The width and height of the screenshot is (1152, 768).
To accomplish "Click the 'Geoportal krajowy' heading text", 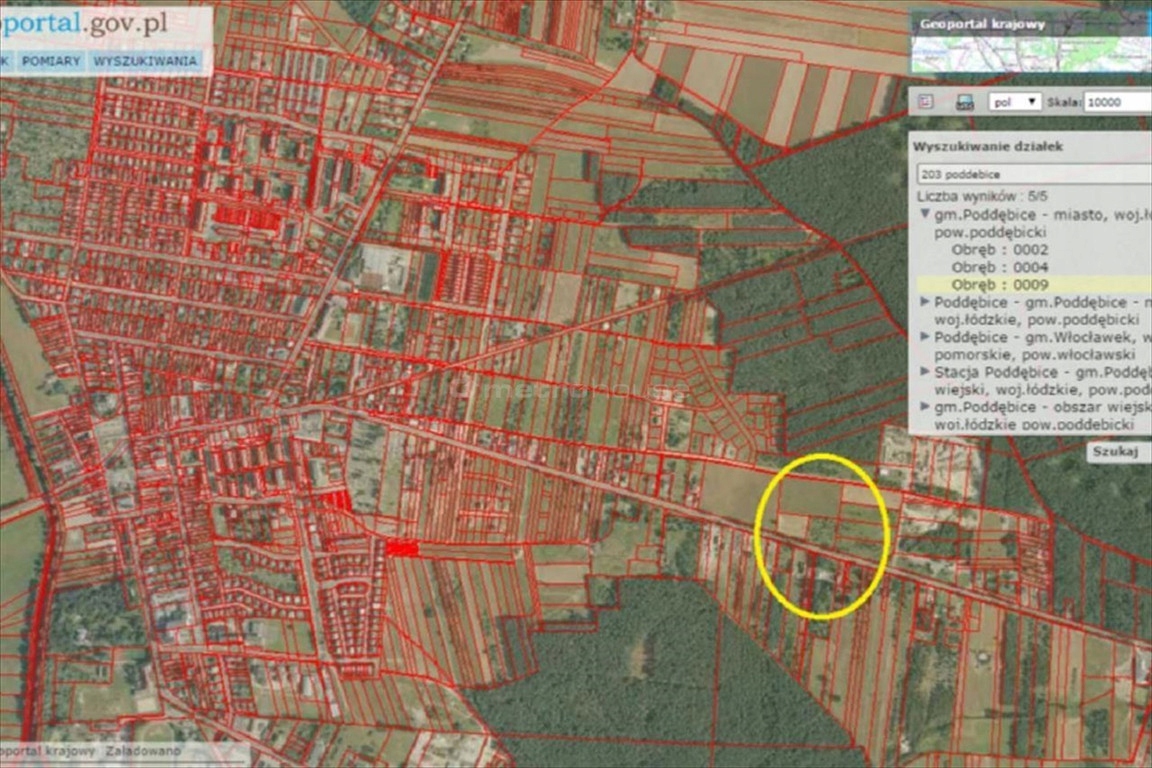I will (982, 24).
